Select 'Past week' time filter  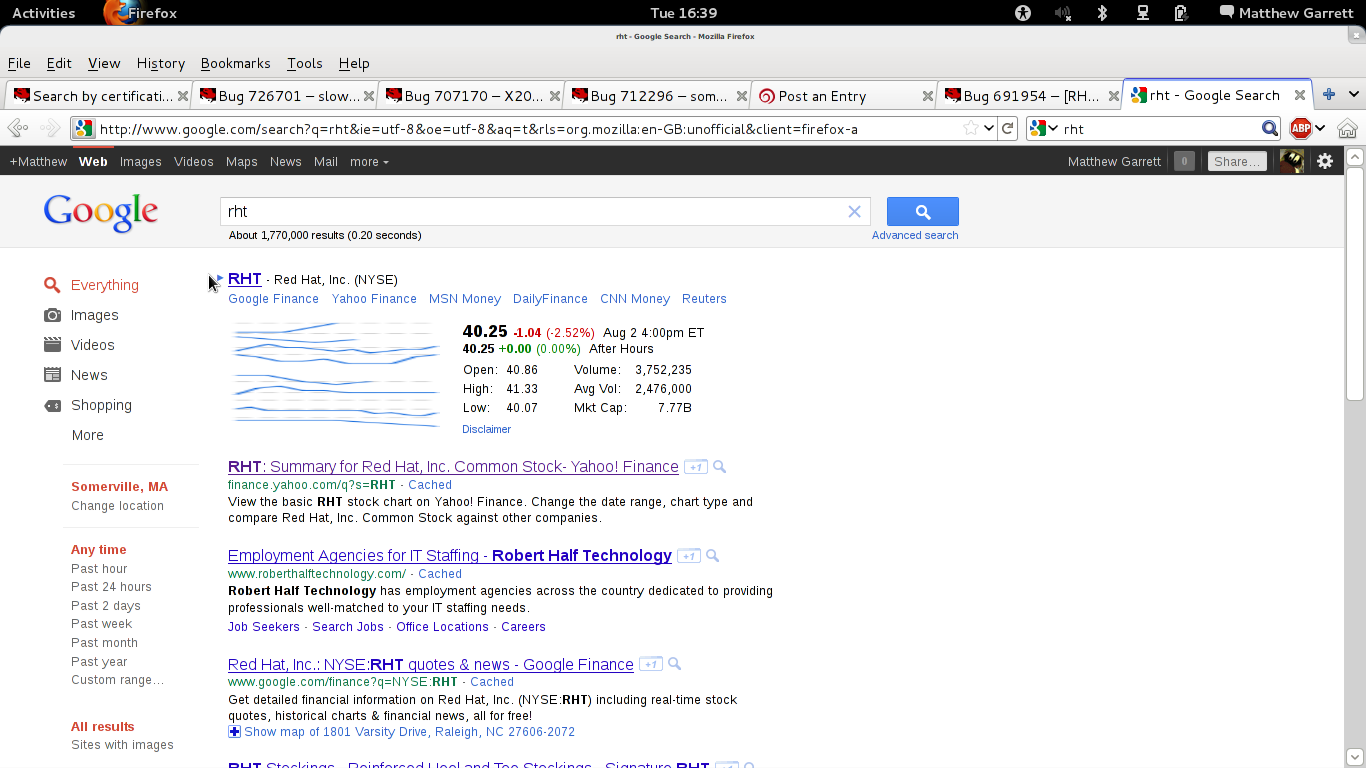[101, 624]
